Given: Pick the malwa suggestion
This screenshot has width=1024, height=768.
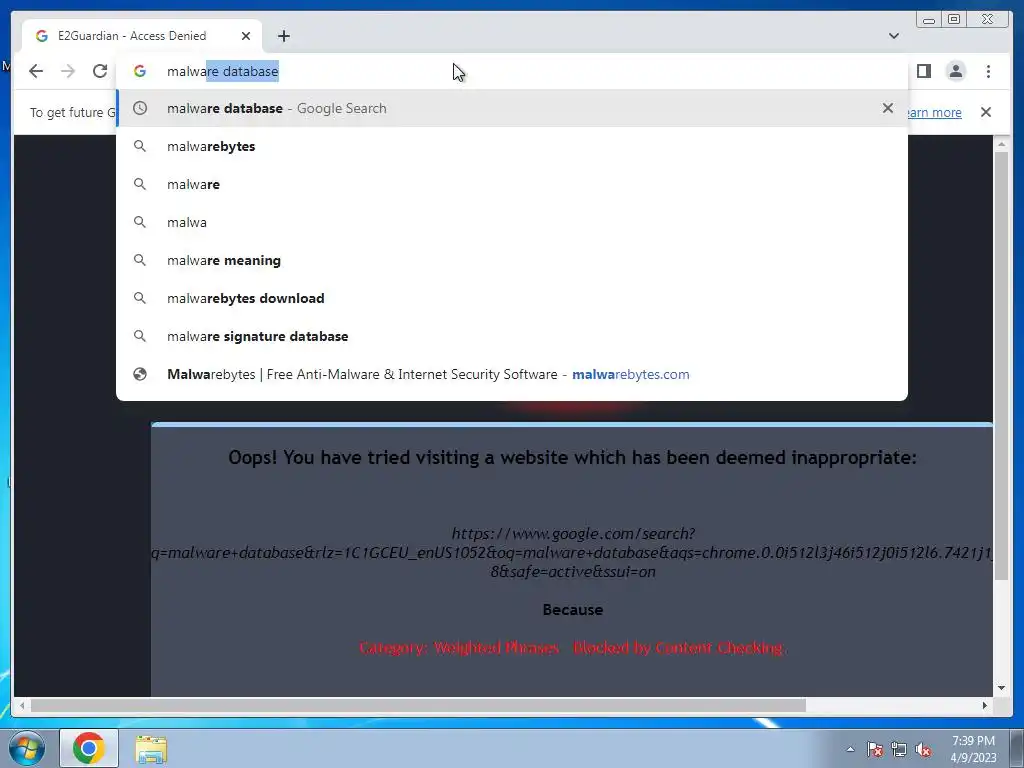Looking at the screenshot, I should click(512, 222).
